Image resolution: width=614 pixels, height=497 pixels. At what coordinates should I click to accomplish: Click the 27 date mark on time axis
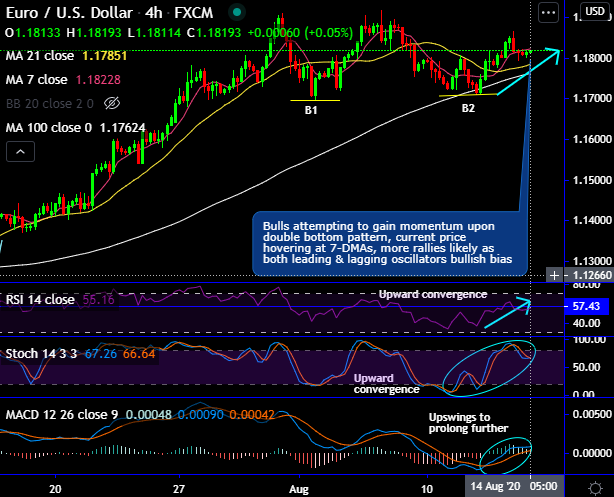(x=179, y=489)
